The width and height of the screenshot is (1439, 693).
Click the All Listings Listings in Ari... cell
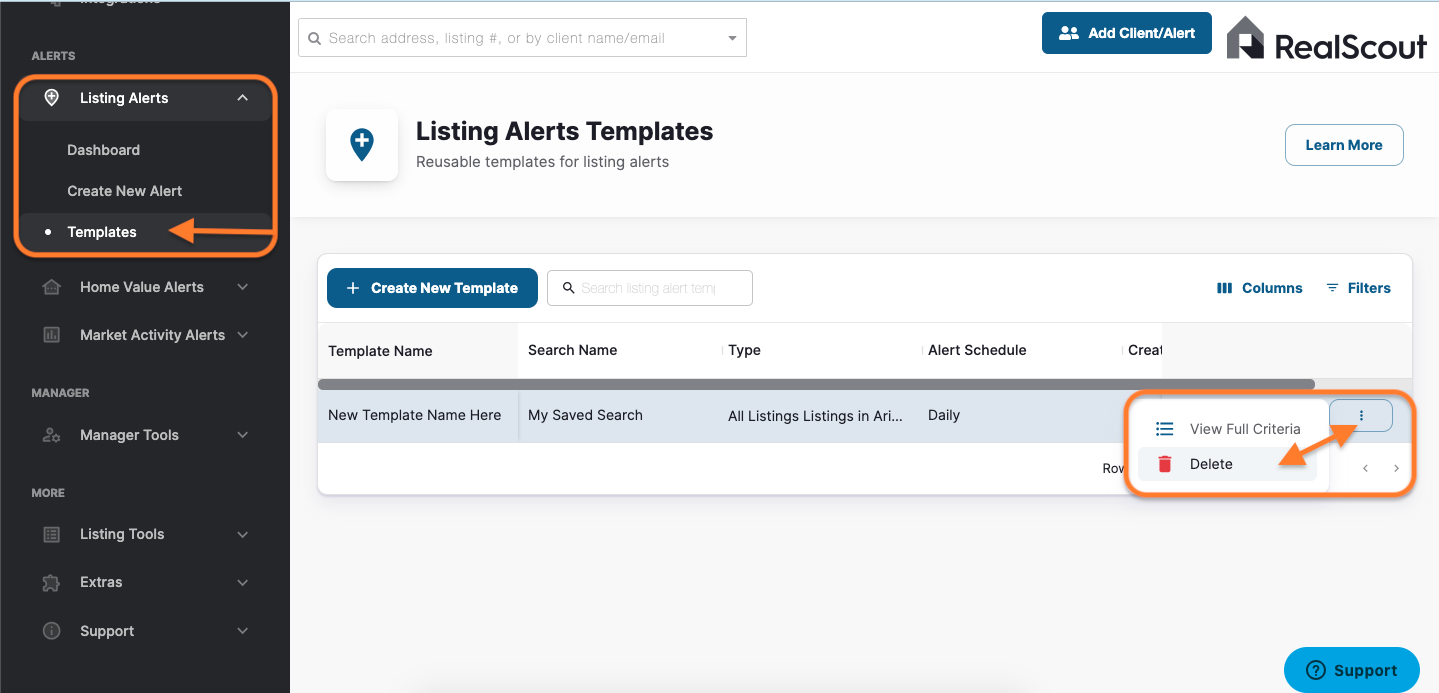click(x=818, y=415)
